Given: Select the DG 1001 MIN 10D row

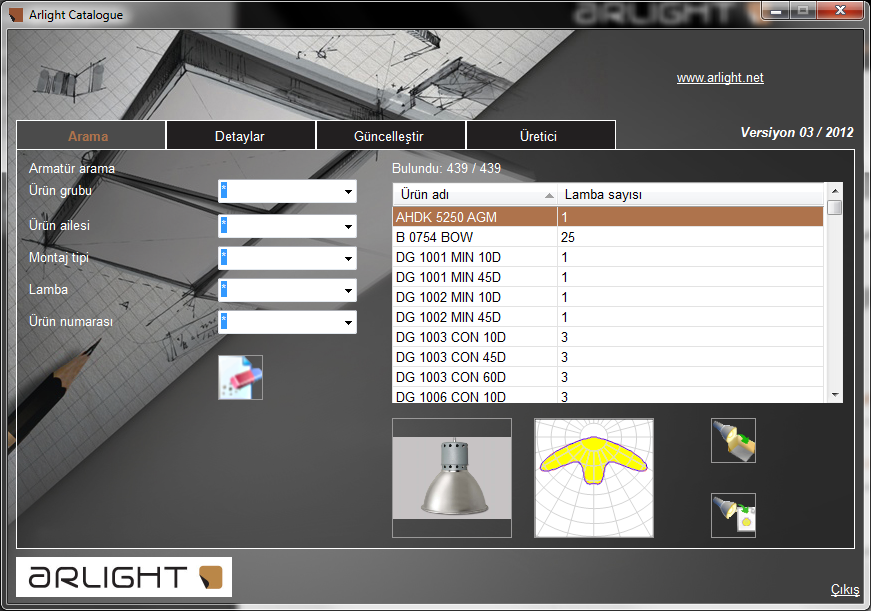Looking at the screenshot, I should pyautogui.click(x=608, y=257).
